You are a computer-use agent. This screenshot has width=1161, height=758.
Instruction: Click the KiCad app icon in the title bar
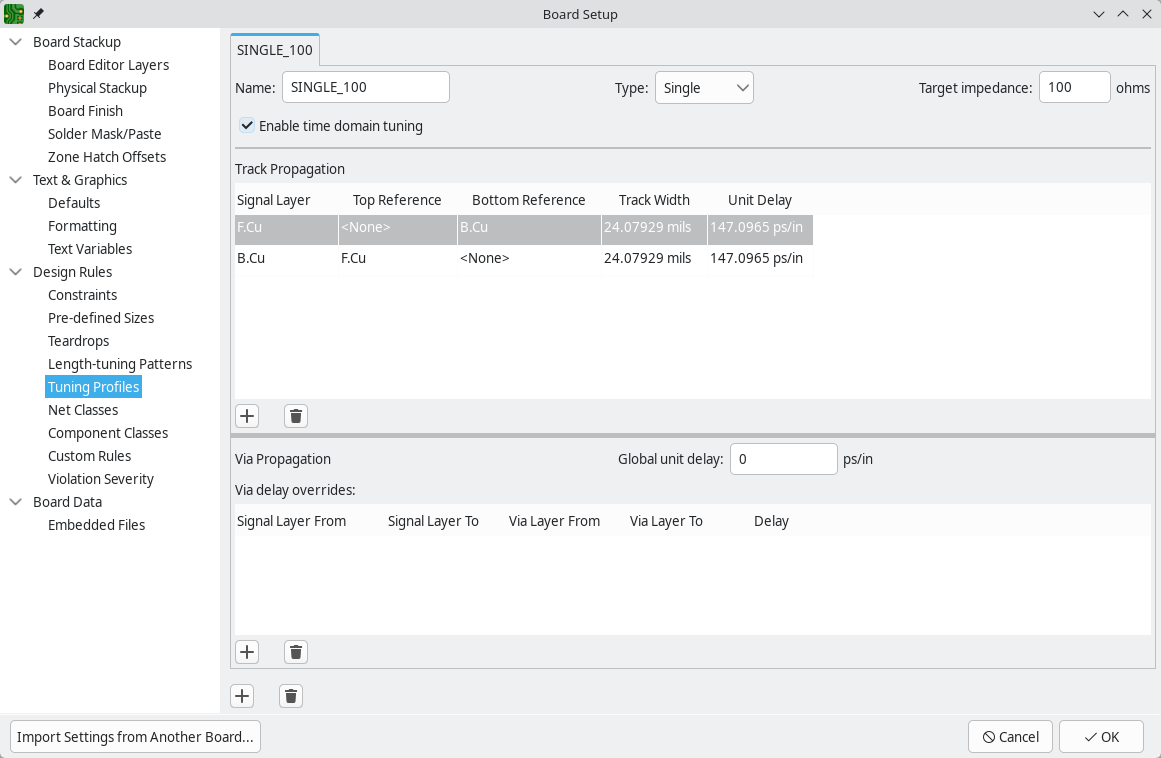click(14, 14)
